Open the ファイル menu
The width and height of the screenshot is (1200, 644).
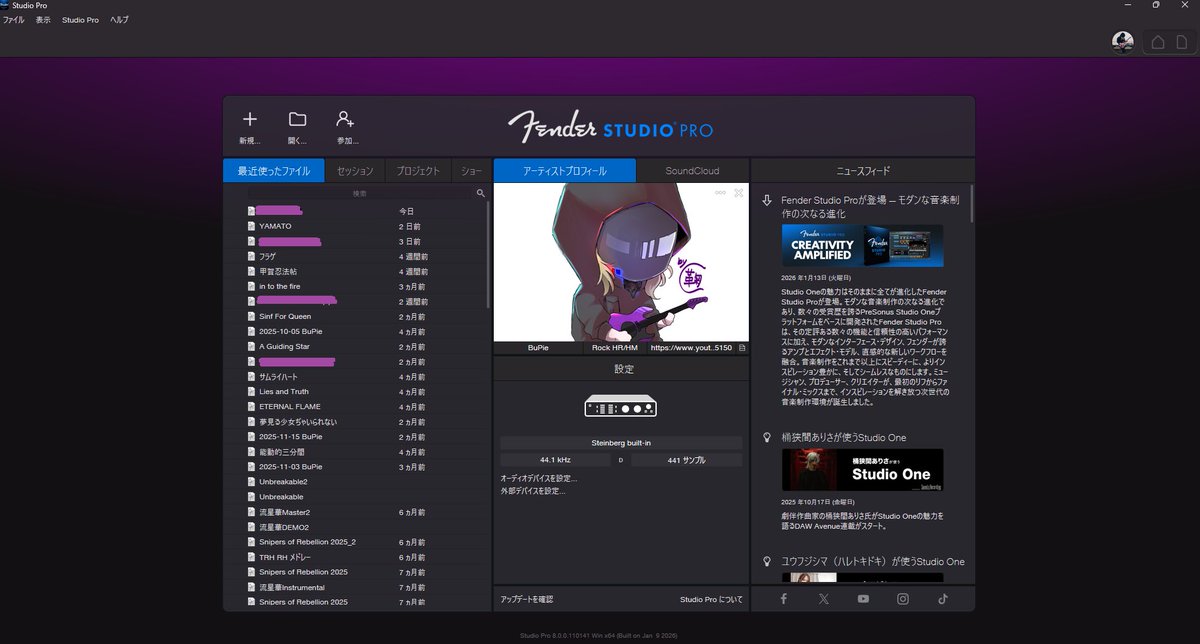(13, 20)
